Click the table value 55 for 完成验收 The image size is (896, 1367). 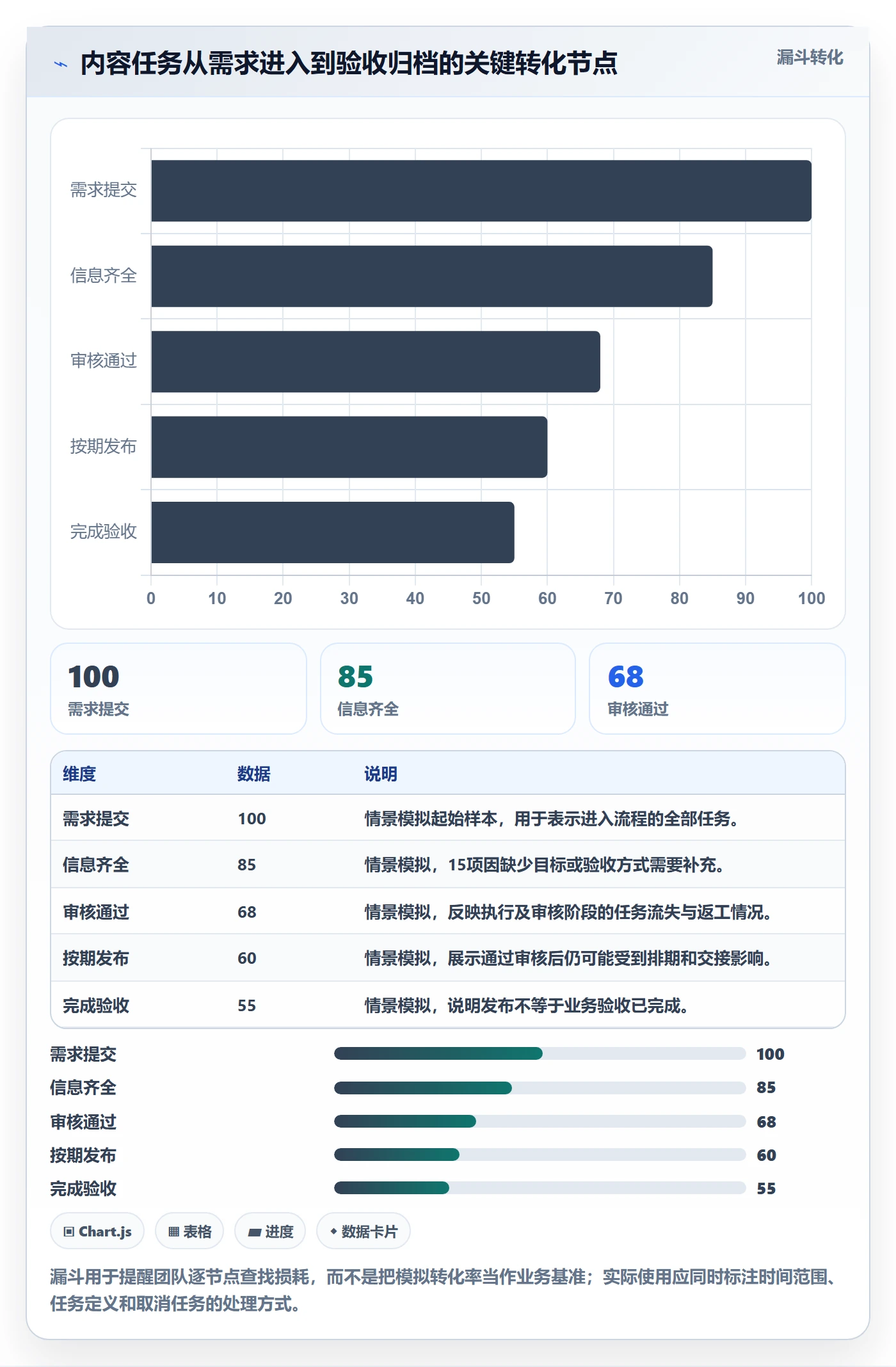[x=247, y=1005]
